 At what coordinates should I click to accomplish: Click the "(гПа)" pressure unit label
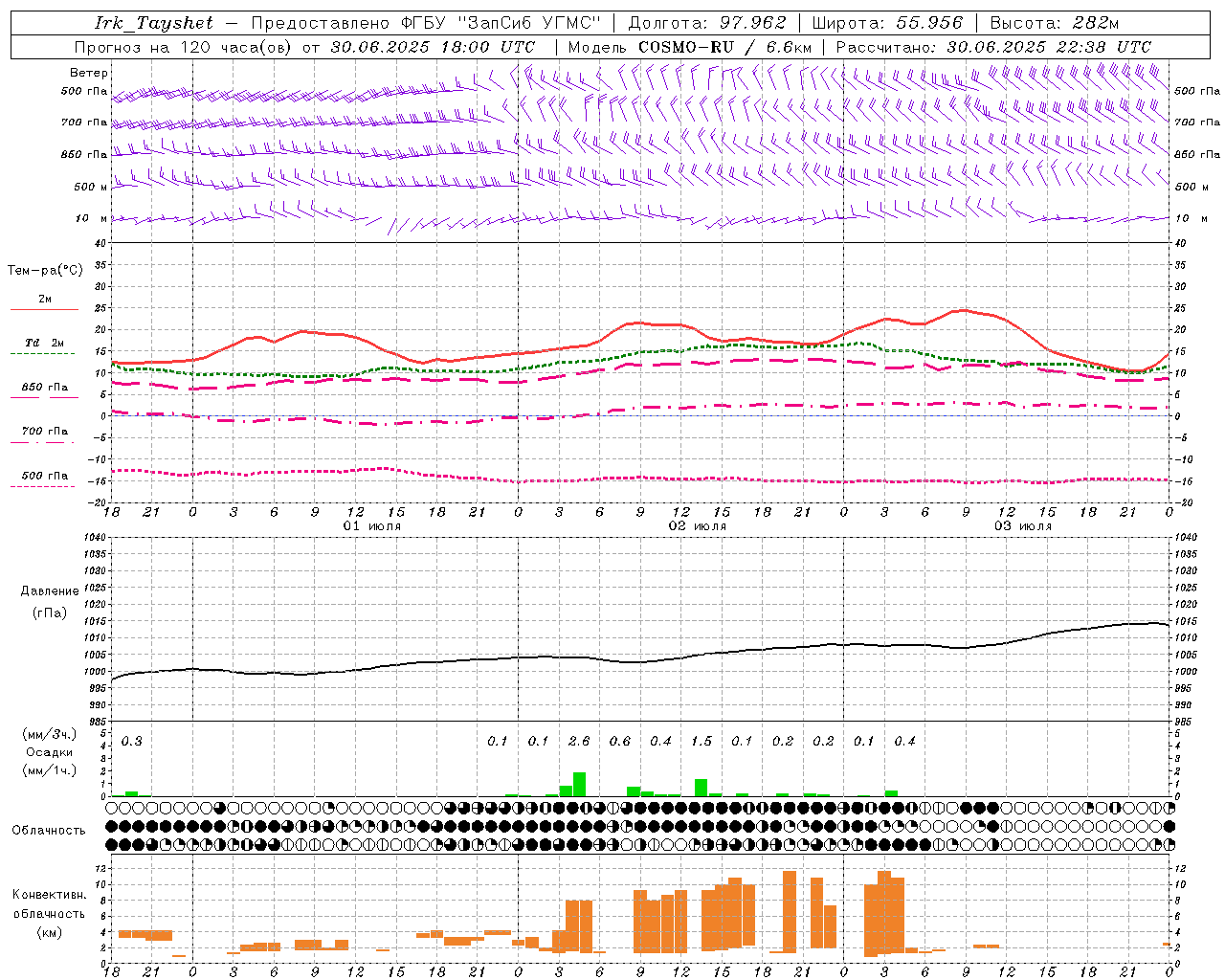pyautogui.click(x=50, y=613)
